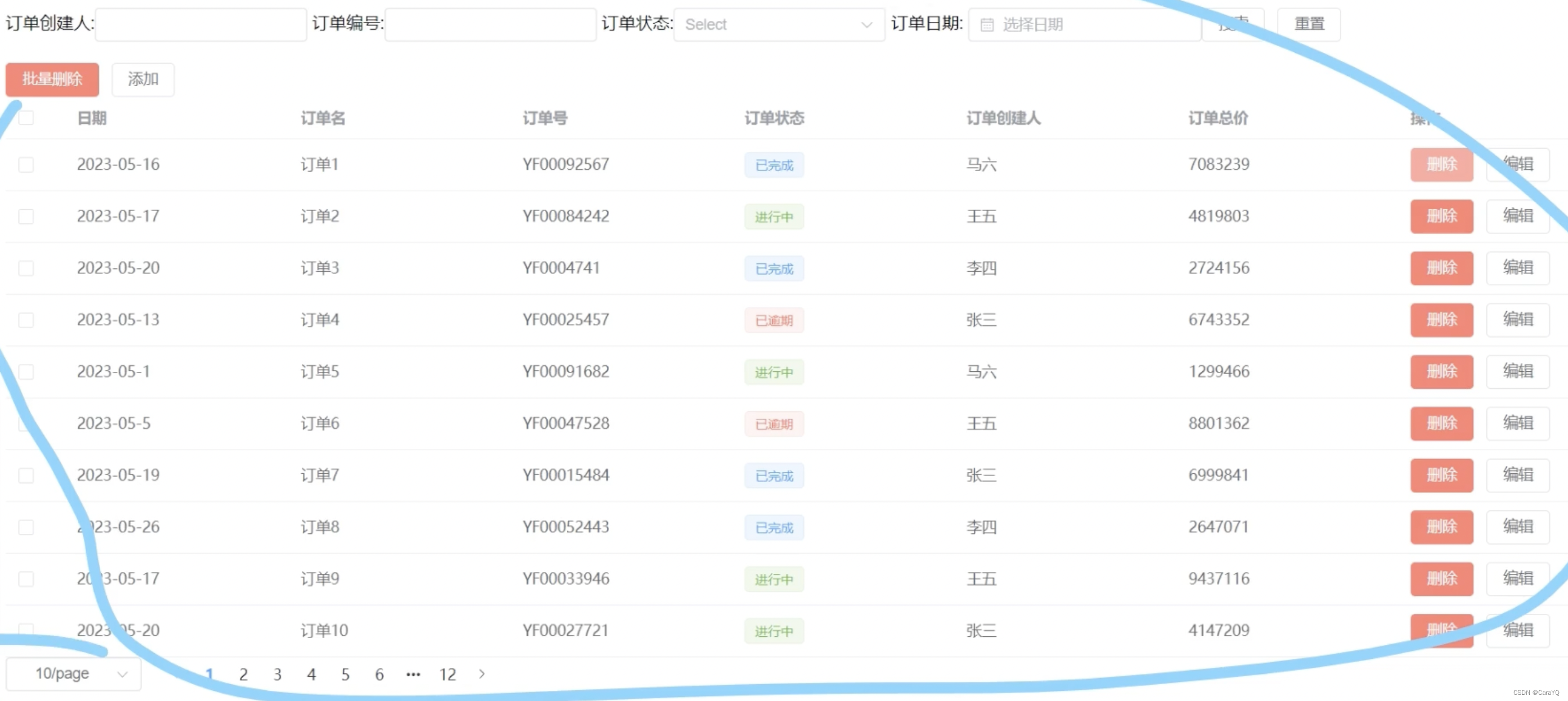Click the 订单创建人 column header
The height and width of the screenshot is (701, 1568).
coord(1003,118)
